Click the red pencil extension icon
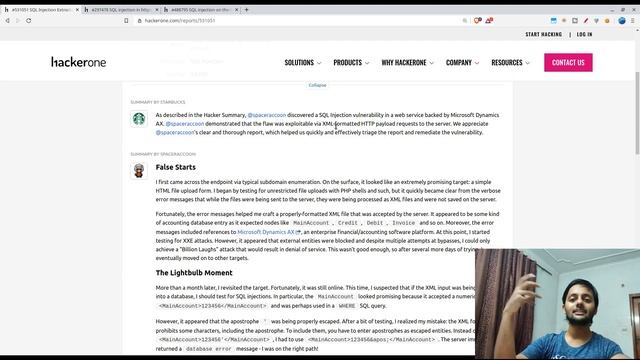 [x=586, y=20]
